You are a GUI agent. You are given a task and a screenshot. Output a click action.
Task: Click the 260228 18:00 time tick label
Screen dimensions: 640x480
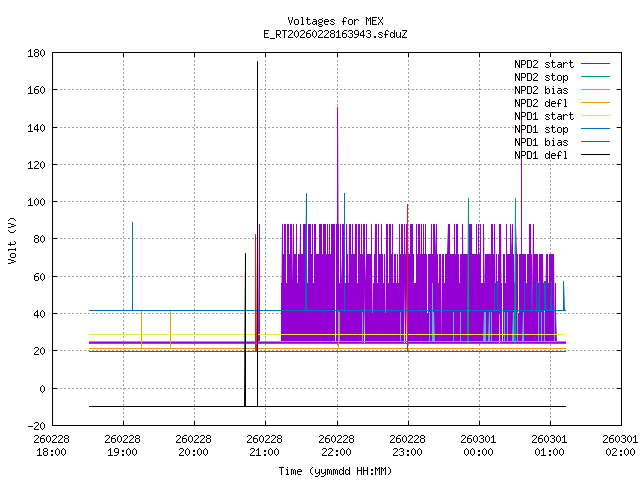51,445
